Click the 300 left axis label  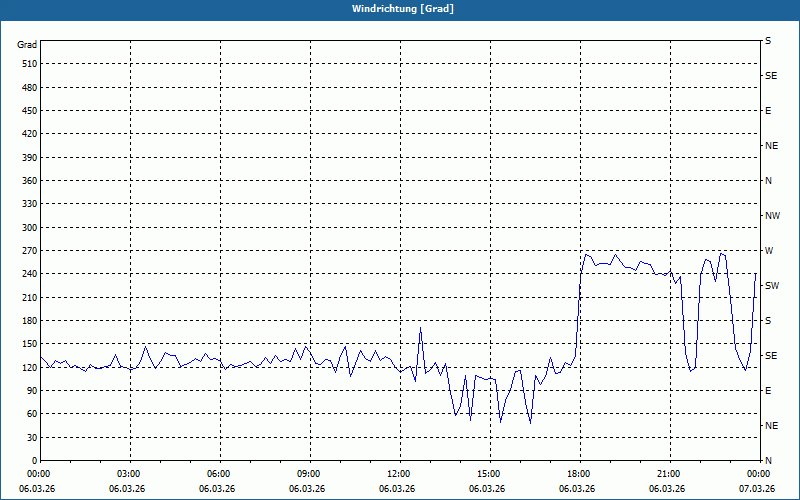tap(30, 228)
